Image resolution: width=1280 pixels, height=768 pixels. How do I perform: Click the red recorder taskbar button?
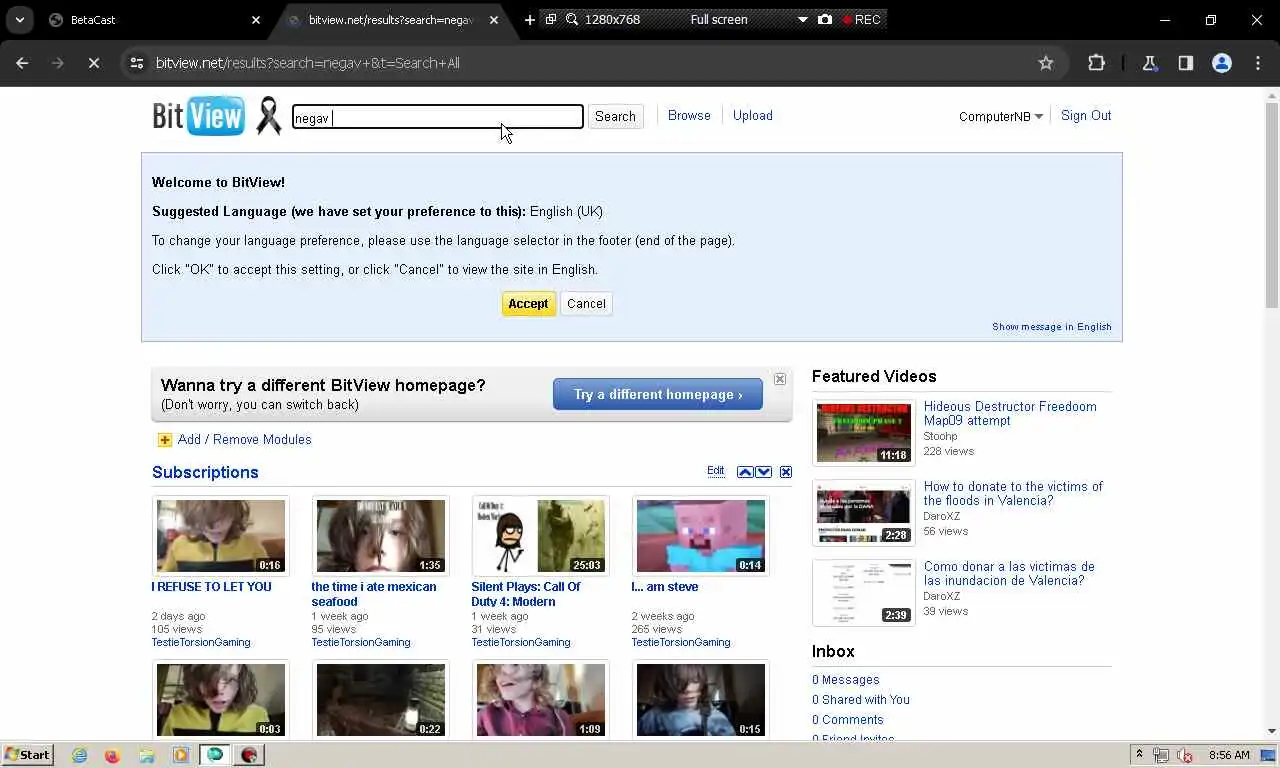coord(250,755)
